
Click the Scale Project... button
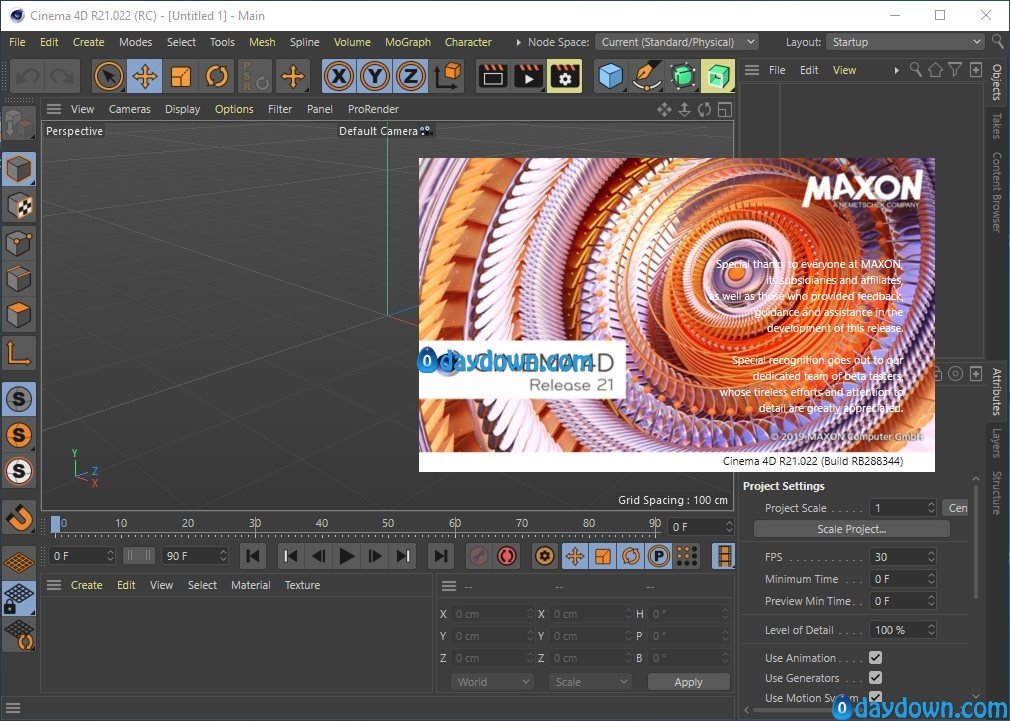click(851, 529)
